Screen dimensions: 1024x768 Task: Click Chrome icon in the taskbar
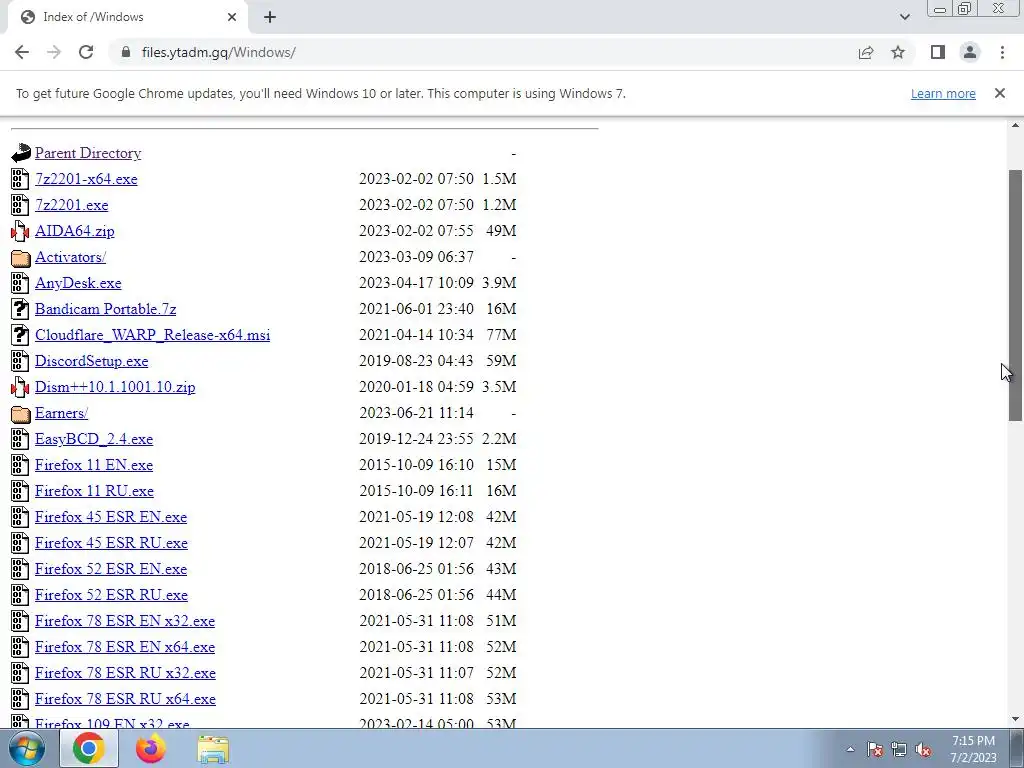coord(89,748)
